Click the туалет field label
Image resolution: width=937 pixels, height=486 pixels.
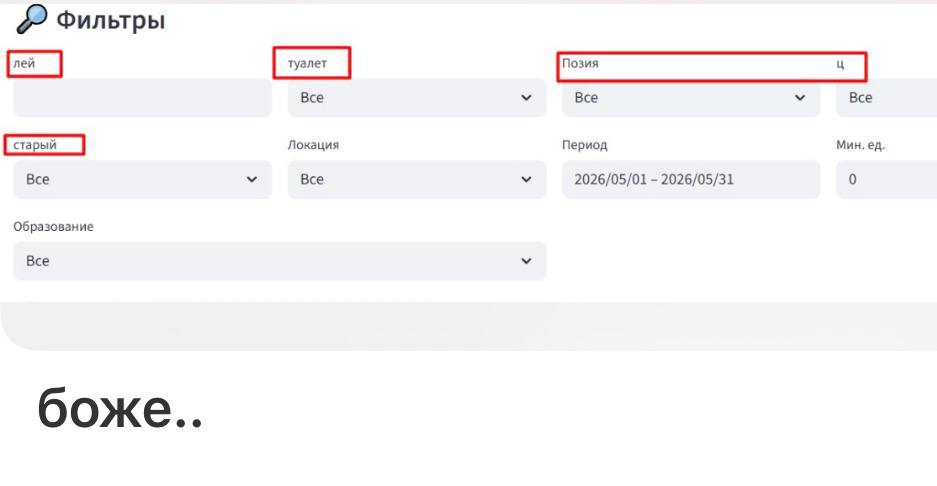[307, 63]
